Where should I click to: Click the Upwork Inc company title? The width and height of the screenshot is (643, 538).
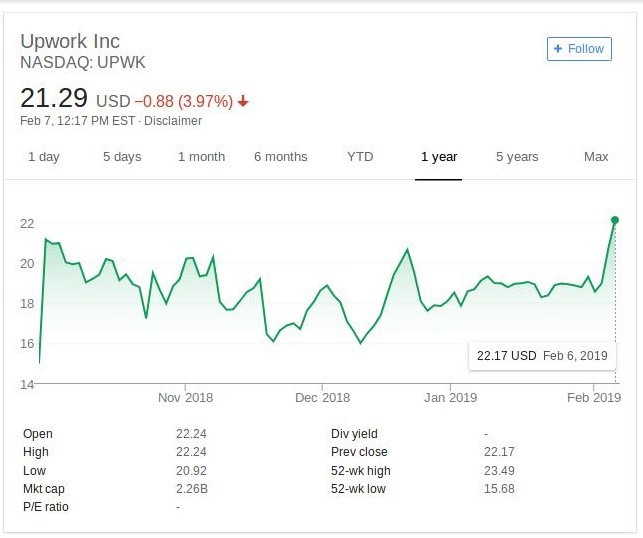click(x=70, y=41)
